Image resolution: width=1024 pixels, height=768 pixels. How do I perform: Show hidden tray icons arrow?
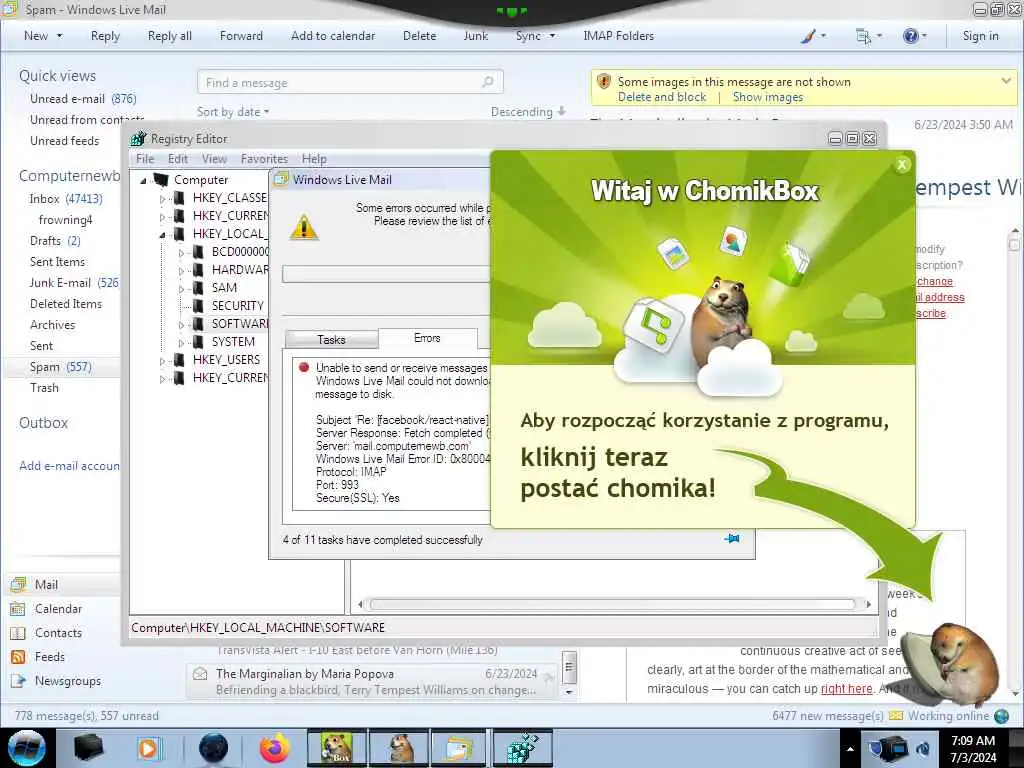click(850, 749)
